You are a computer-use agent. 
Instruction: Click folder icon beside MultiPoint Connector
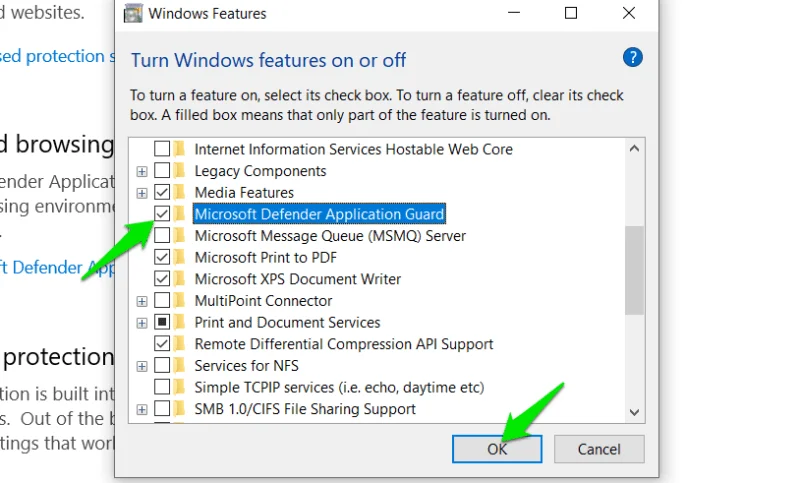179,300
